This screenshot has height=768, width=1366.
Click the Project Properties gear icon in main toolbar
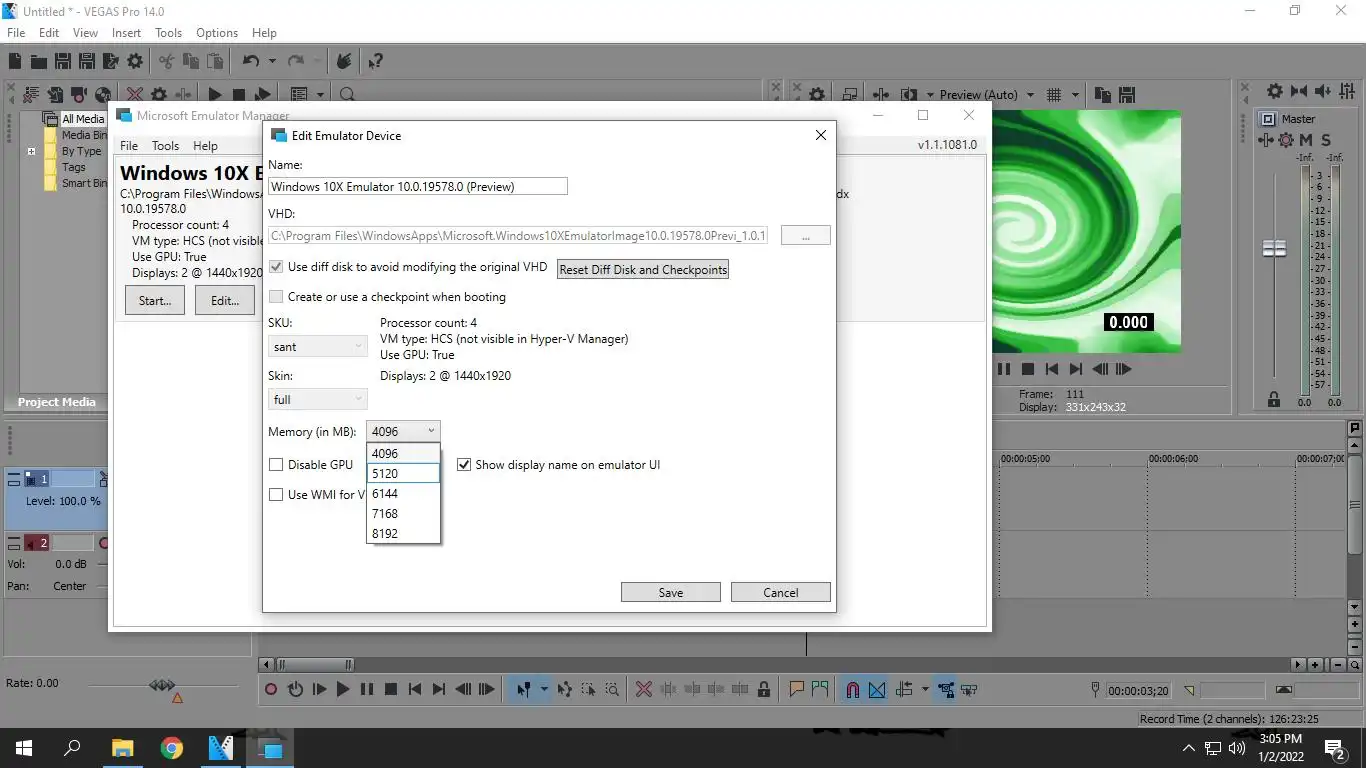tap(135, 61)
